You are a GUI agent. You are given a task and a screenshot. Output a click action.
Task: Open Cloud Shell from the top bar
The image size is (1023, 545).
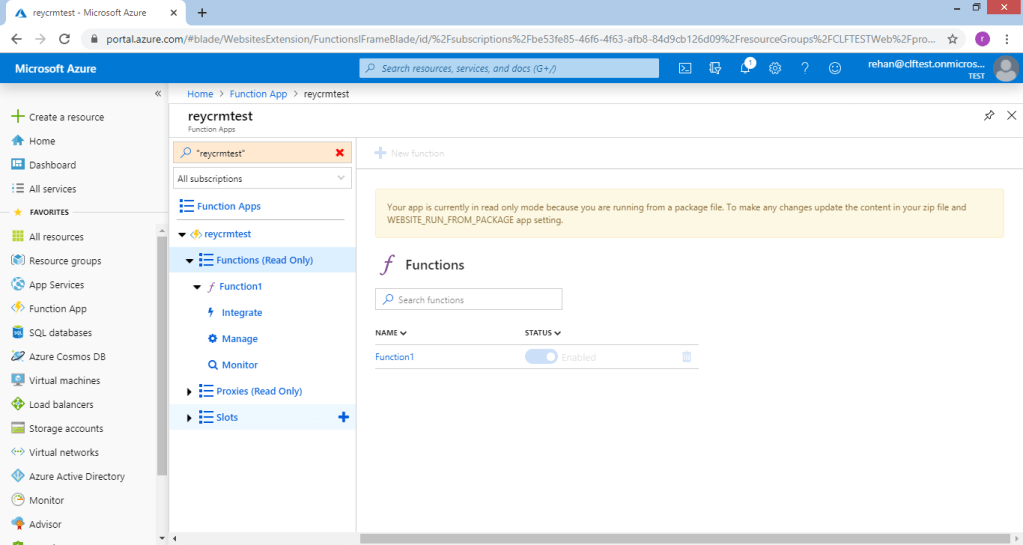[686, 68]
